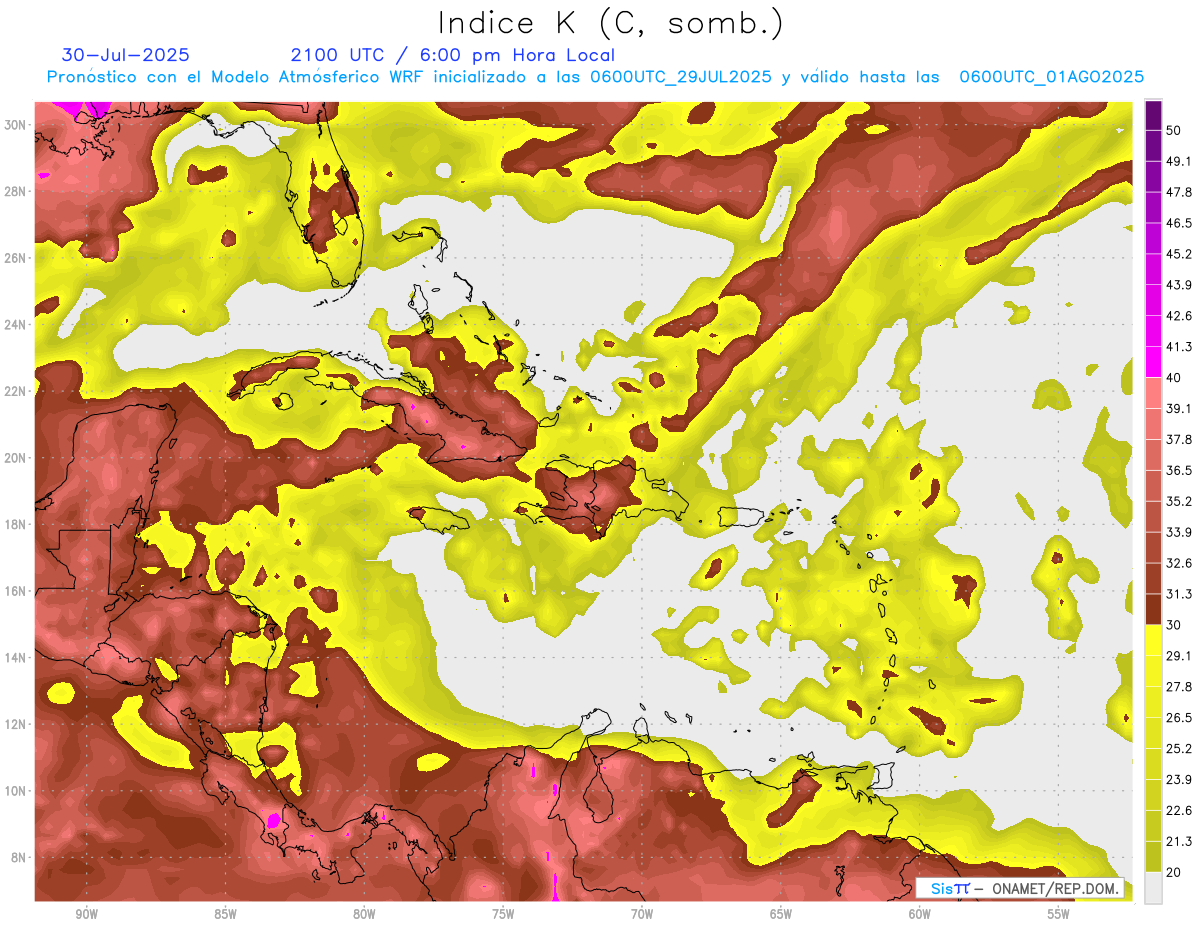Click the latitude label "10N"
1200x927 pixels.
coord(15,791)
